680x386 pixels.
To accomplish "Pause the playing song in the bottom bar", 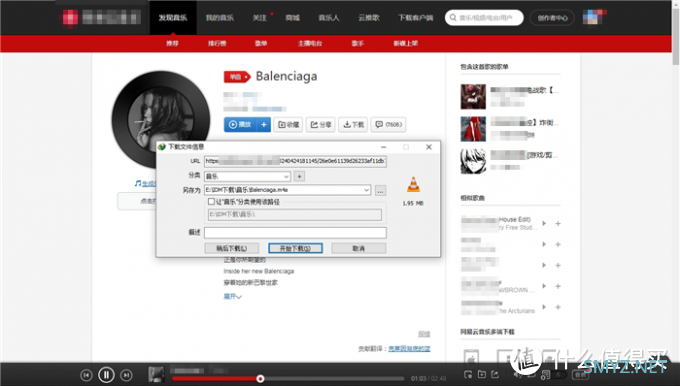I will (x=106, y=375).
